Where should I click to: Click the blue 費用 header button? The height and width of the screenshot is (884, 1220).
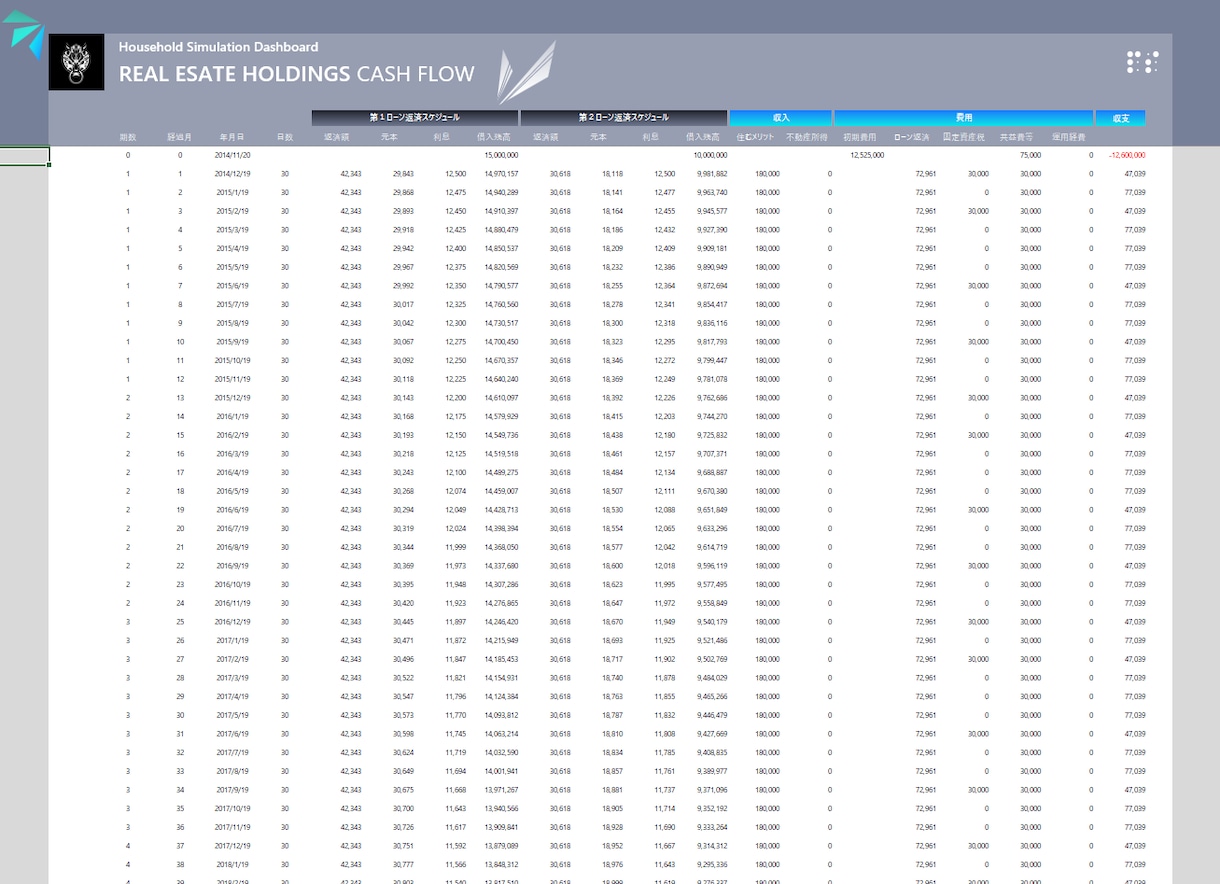[963, 118]
